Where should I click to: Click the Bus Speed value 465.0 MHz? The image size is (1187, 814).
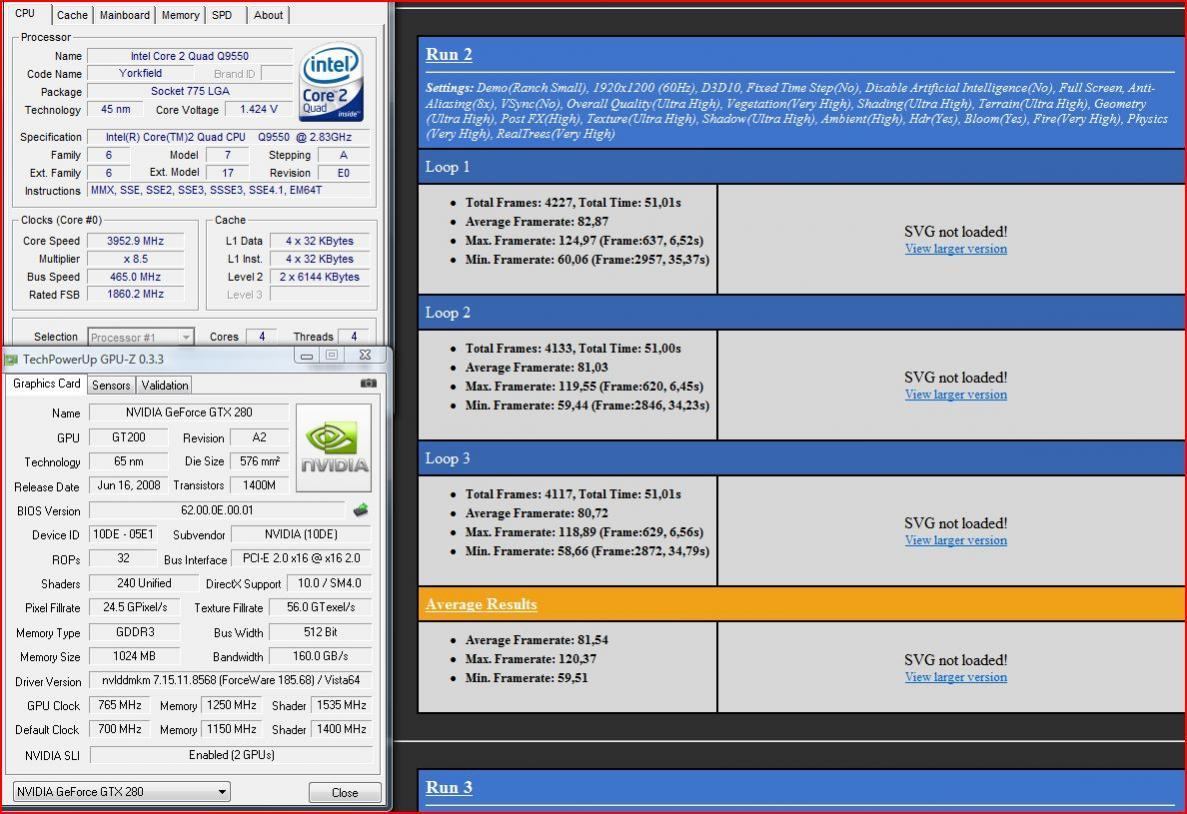pyautogui.click(x=135, y=276)
